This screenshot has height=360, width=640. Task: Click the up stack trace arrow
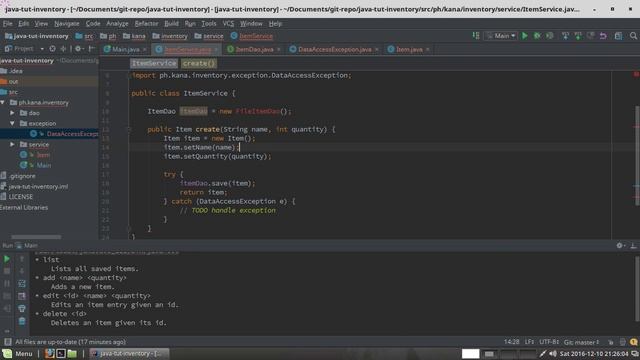[22, 259]
